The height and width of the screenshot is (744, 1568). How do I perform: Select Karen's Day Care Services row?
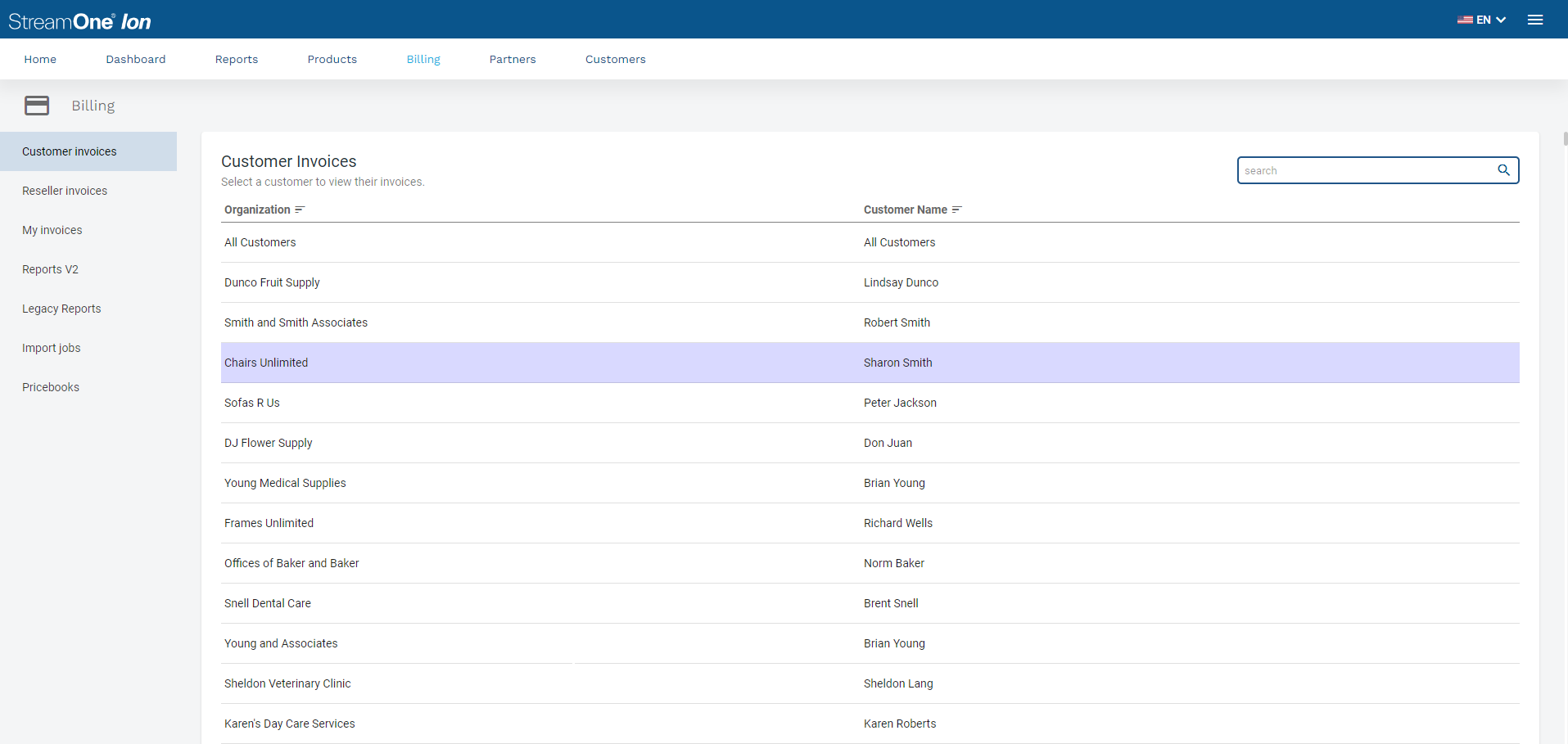pos(870,724)
